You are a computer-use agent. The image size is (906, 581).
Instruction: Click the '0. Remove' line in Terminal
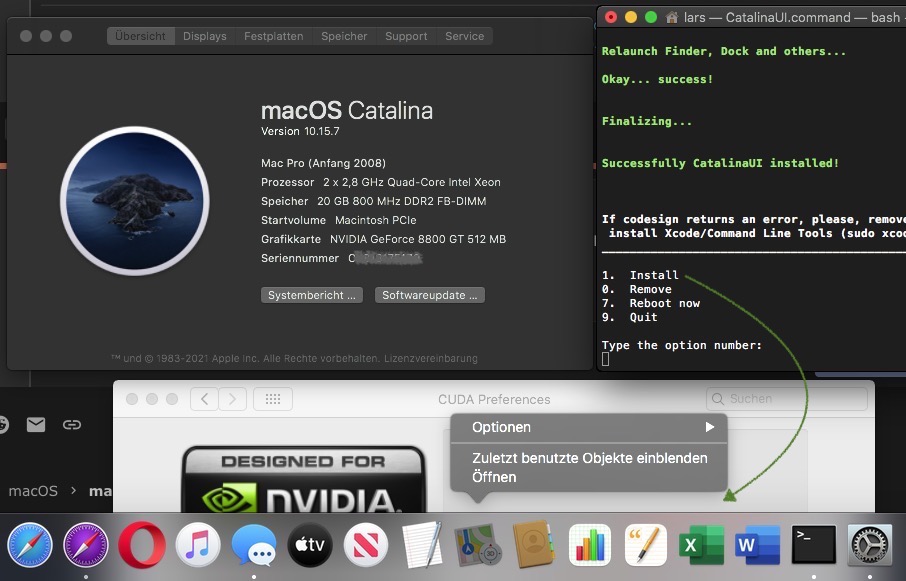[x=637, y=289]
